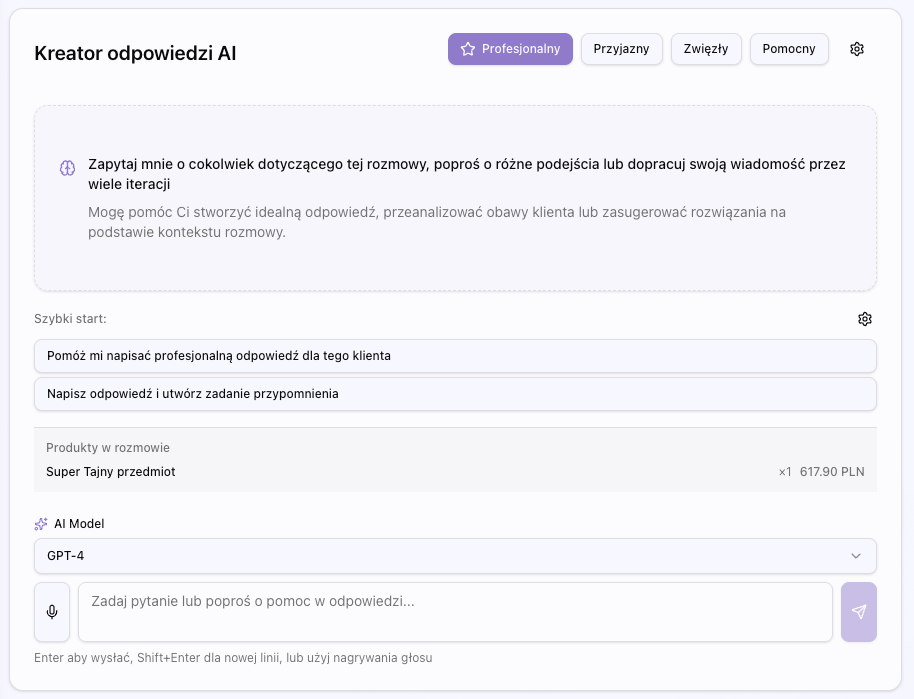Viewport: 914px width, 699px height.
Task: Click the star icon inside Profesjonalny chip
Action: pos(467,48)
